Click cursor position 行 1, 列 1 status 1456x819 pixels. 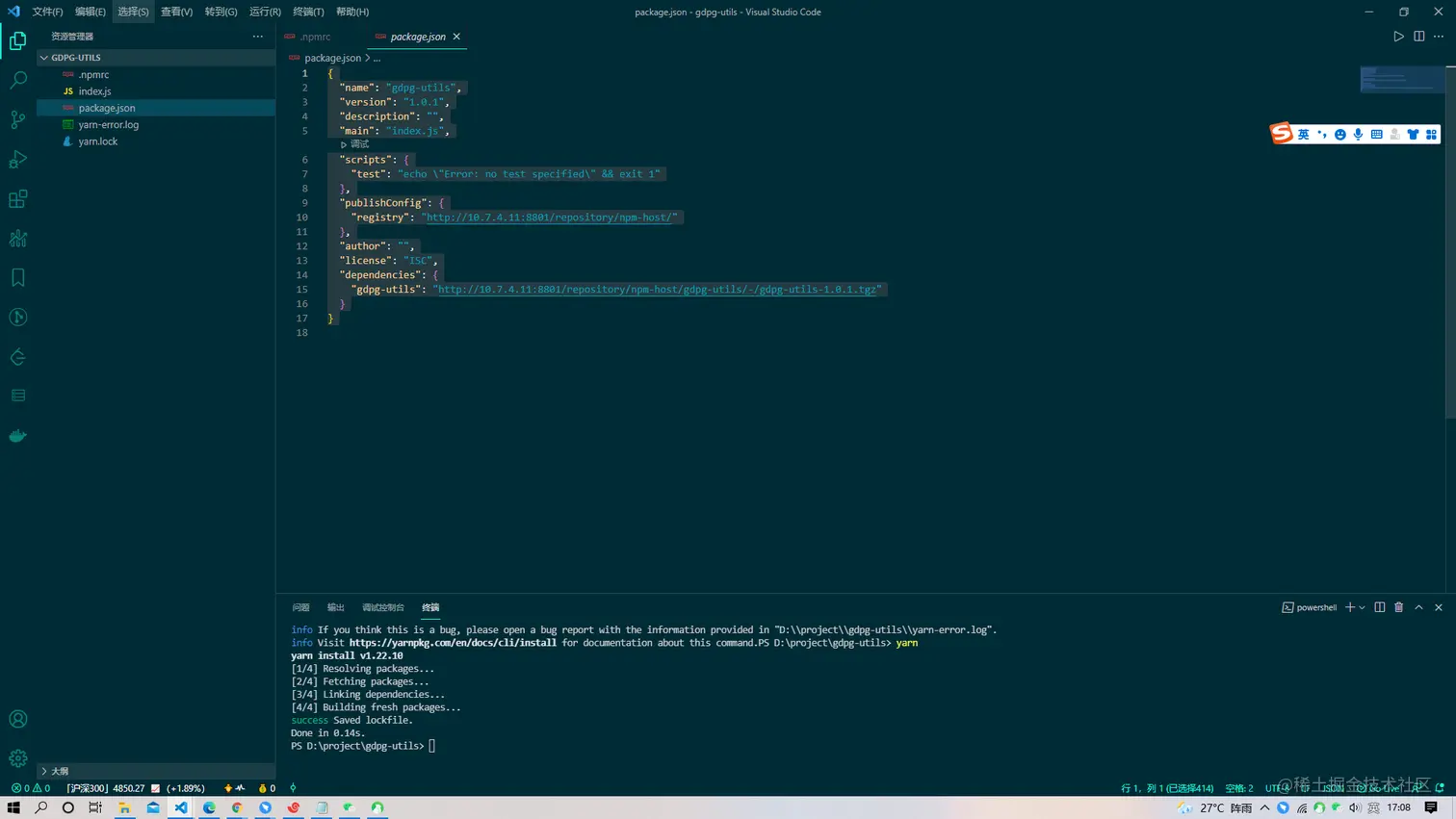[x=1167, y=788]
